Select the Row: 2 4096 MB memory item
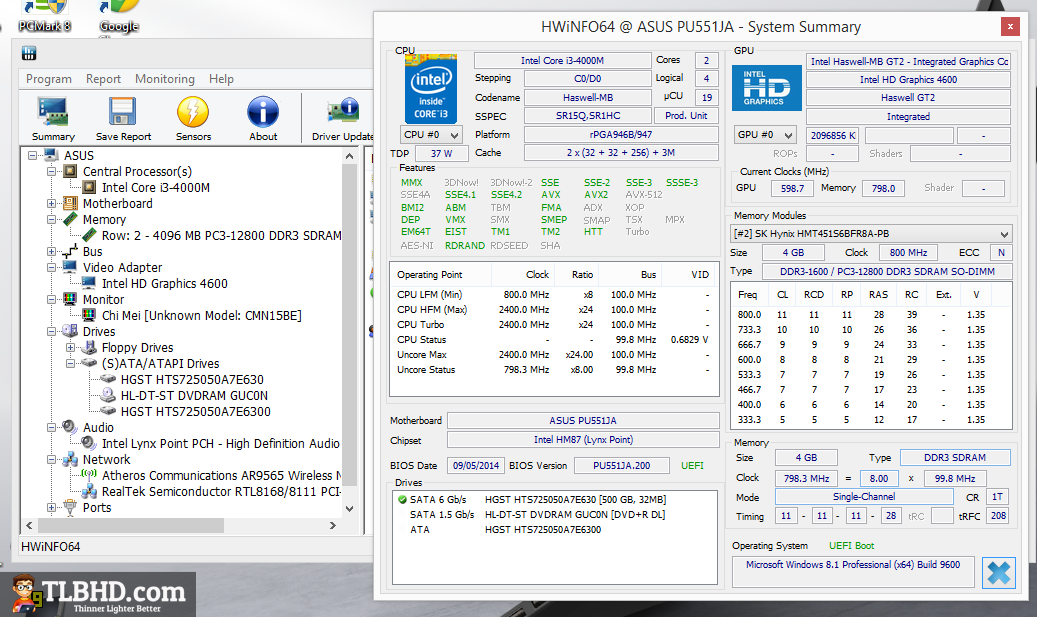The width and height of the screenshot is (1037, 617). 221,235
